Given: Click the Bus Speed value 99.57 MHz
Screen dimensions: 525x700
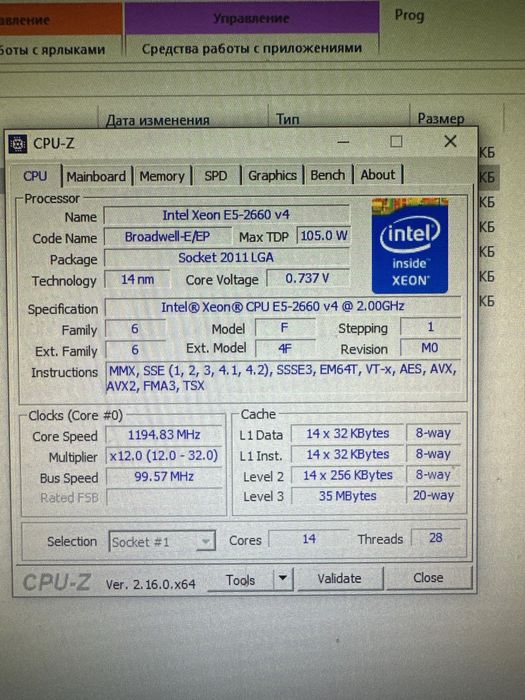Looking at the screenshot, I should pyautogui.click(x=164, y=477).
